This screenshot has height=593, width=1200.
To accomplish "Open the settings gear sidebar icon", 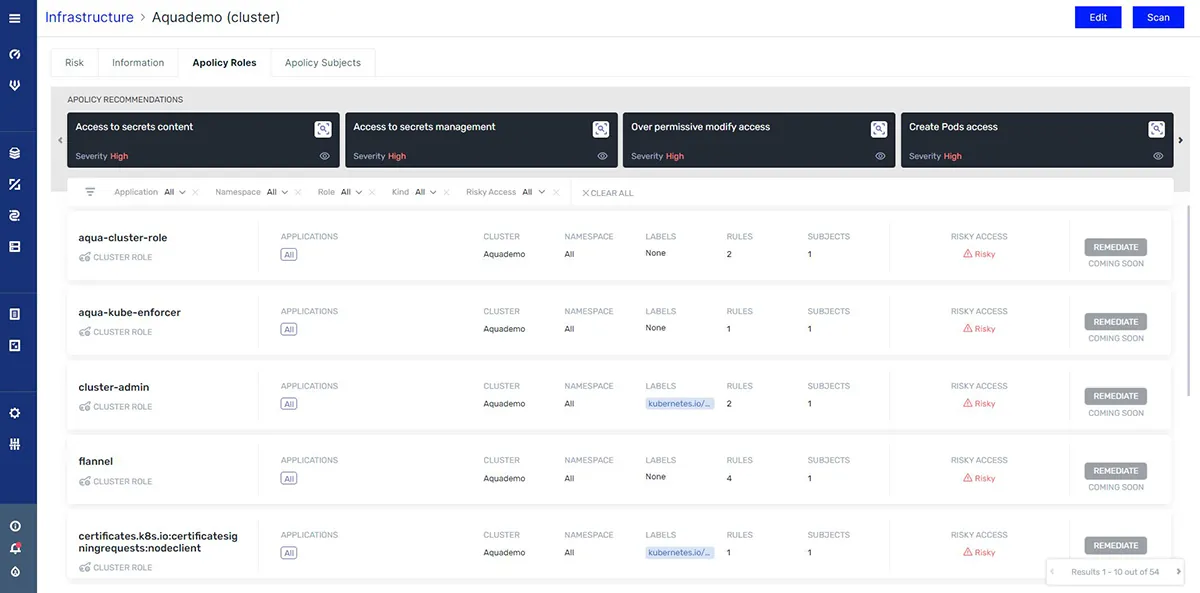I will [x=15, y=413].
